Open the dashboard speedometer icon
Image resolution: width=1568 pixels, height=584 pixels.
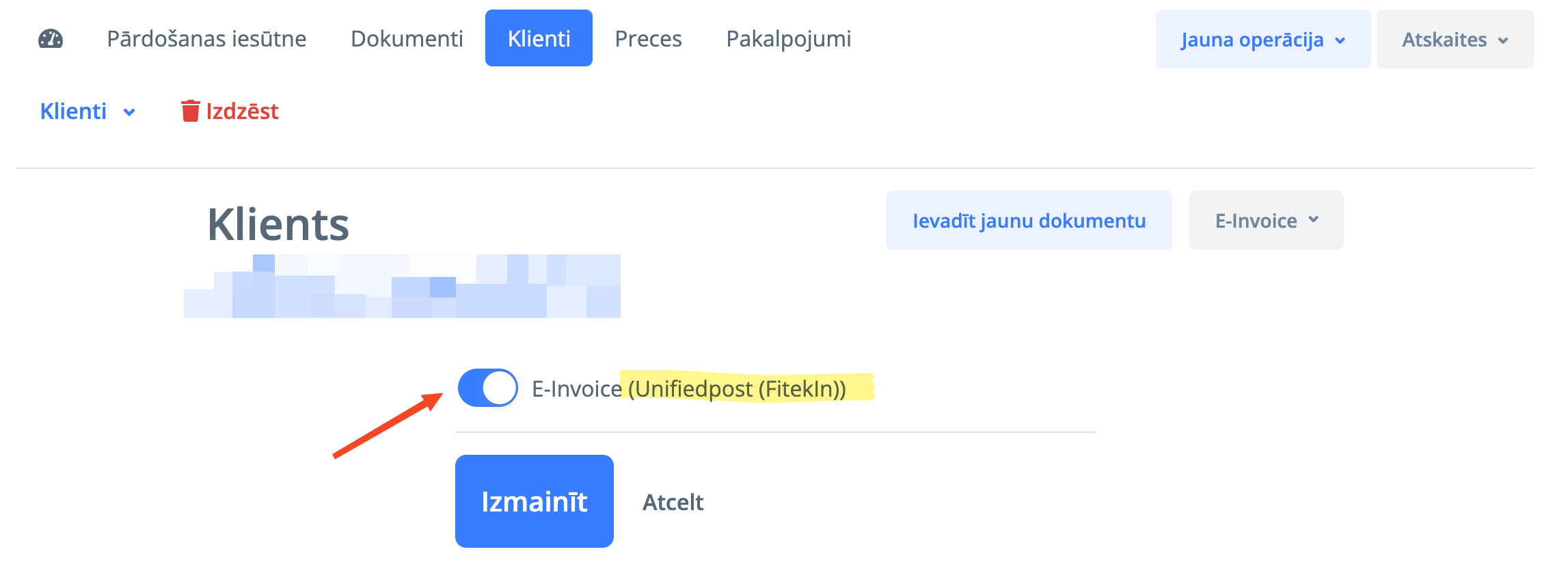[x=51, y=39]
